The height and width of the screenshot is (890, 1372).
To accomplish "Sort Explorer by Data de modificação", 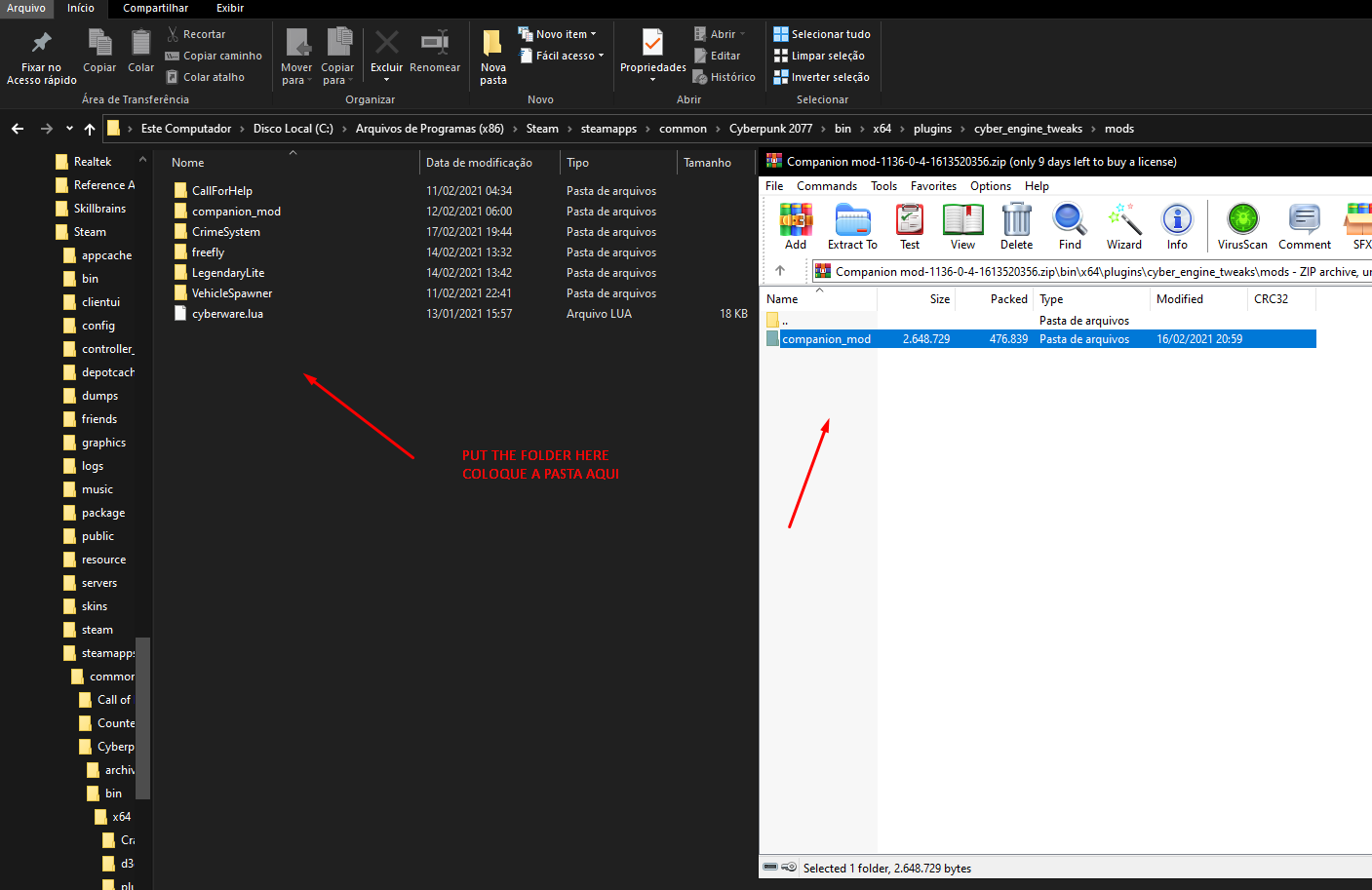I will pos(480,163).
